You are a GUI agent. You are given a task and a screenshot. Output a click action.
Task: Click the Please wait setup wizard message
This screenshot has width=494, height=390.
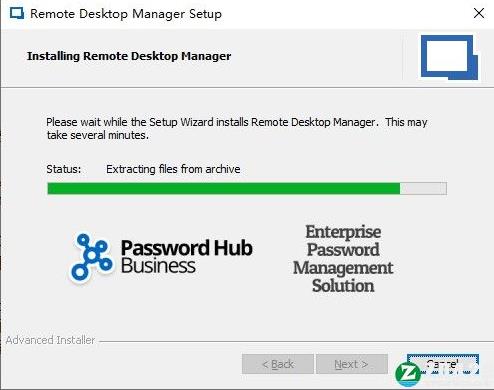point(237,128)
